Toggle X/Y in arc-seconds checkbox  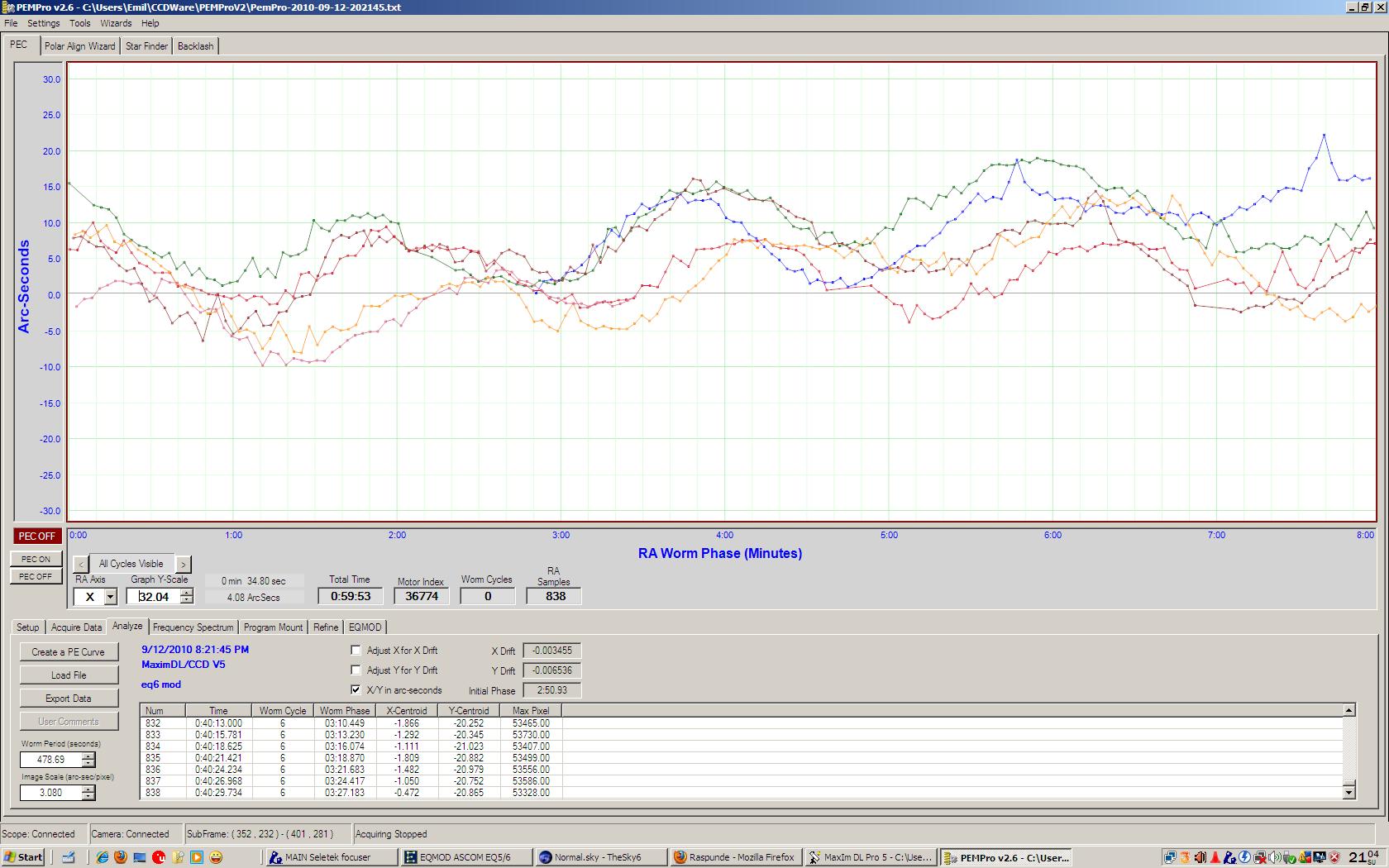pos(356,690)
